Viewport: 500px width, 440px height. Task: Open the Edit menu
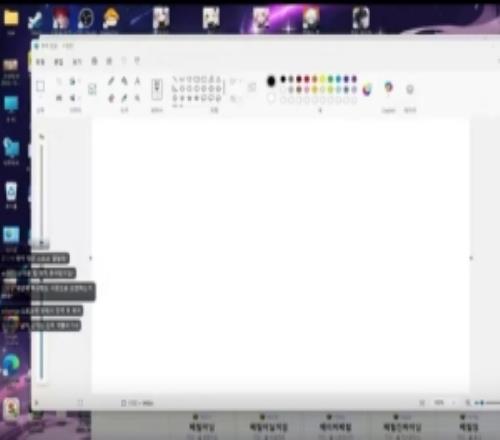pyautogui.click(x=59, y=62)
